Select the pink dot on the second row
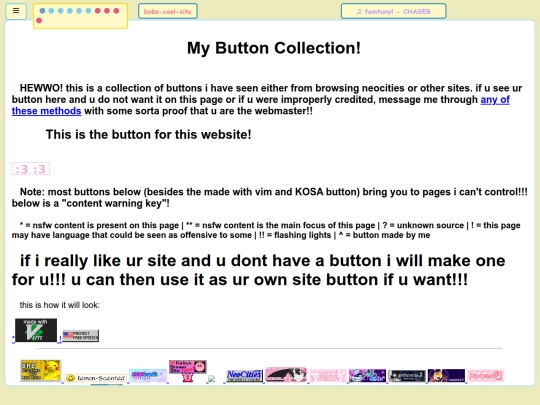Viewport: 540px width, 405px height. (x=39, y=21)
